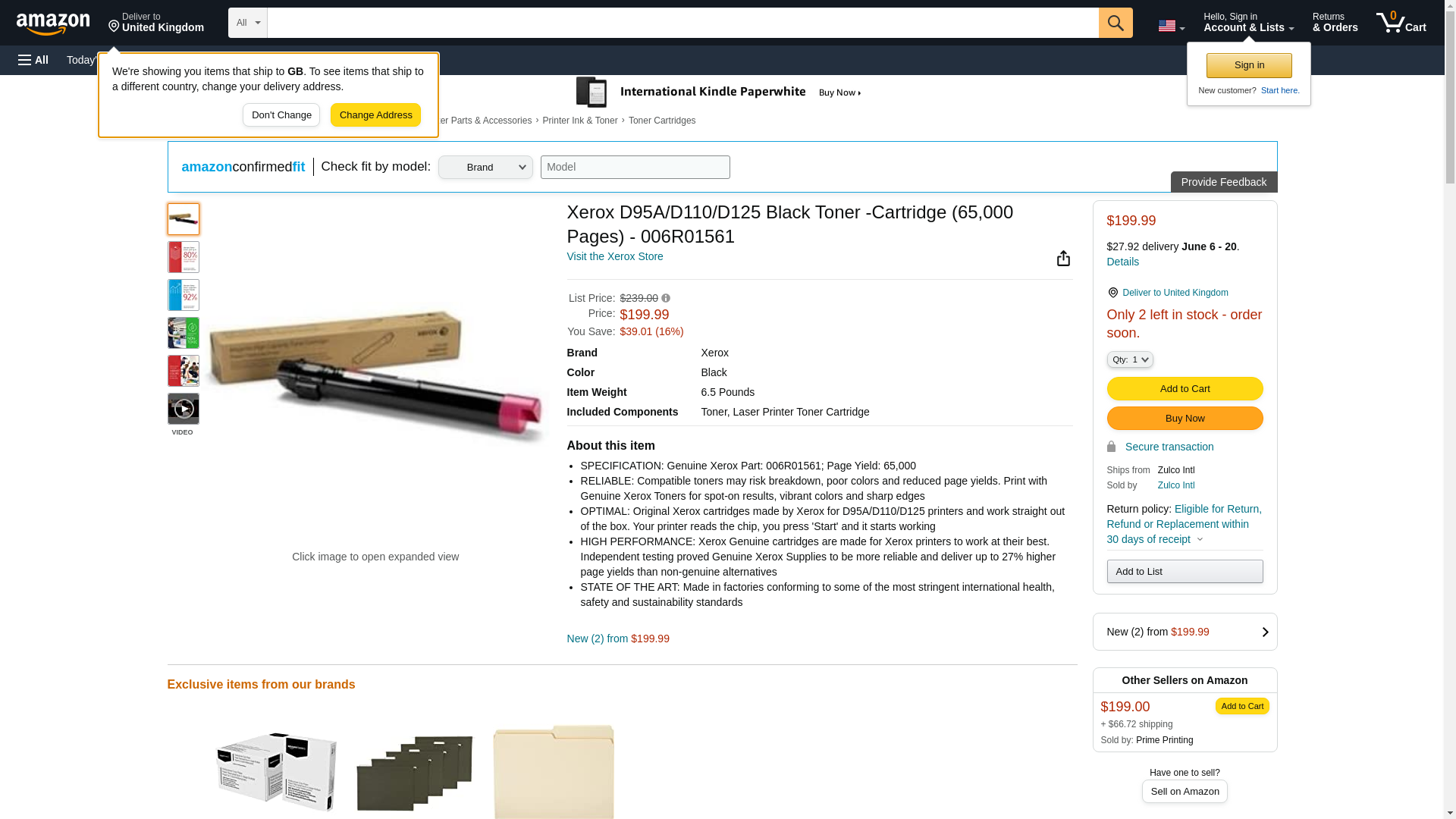Screen dimensions: 1456x819
Task: Click the Change Address button
Action: click(375, 115)
